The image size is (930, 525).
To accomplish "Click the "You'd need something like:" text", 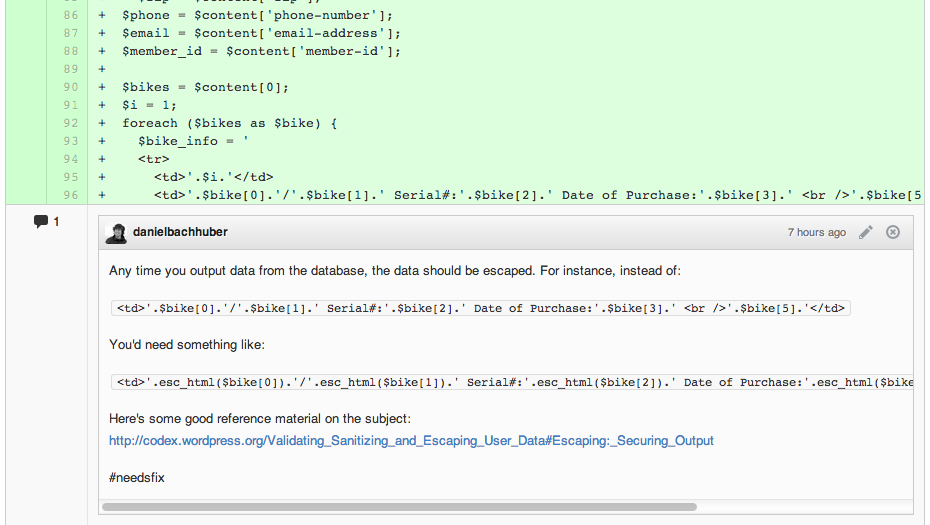I will tap(187, 345).
